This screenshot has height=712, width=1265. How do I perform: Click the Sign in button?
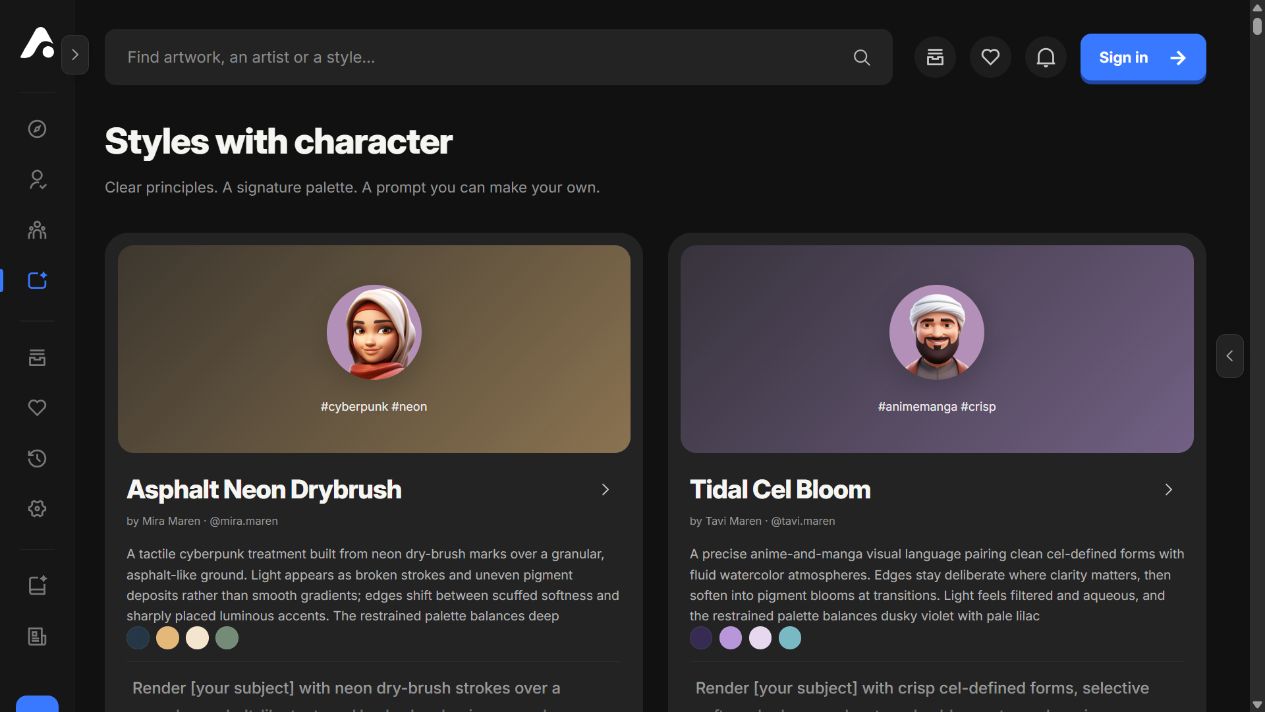pos(1143,58)
